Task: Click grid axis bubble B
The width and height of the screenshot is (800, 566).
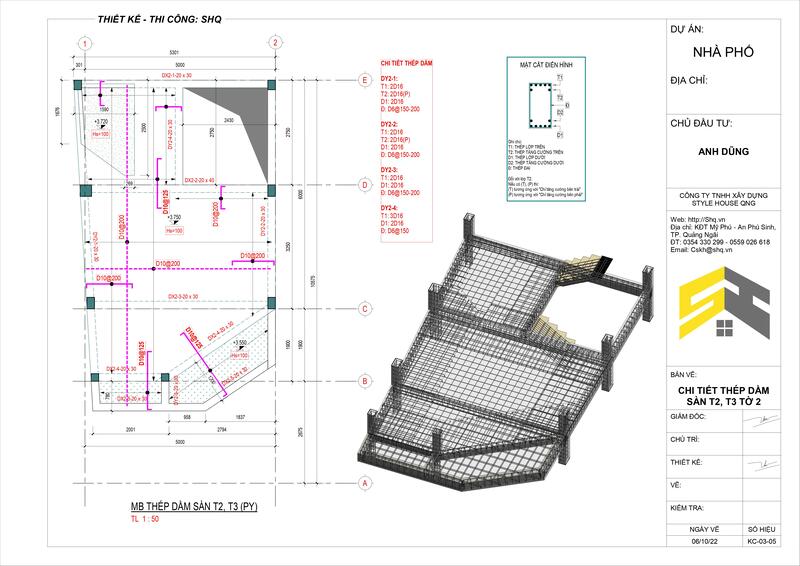Action: pyautogui.click(x=365, y=381)
